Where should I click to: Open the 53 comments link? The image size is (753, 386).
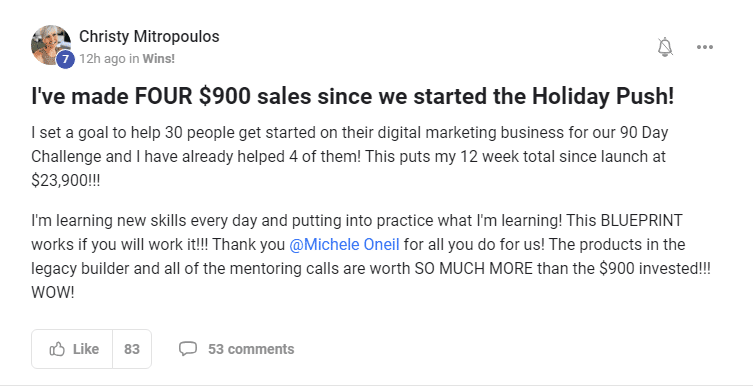coord(251,349)
